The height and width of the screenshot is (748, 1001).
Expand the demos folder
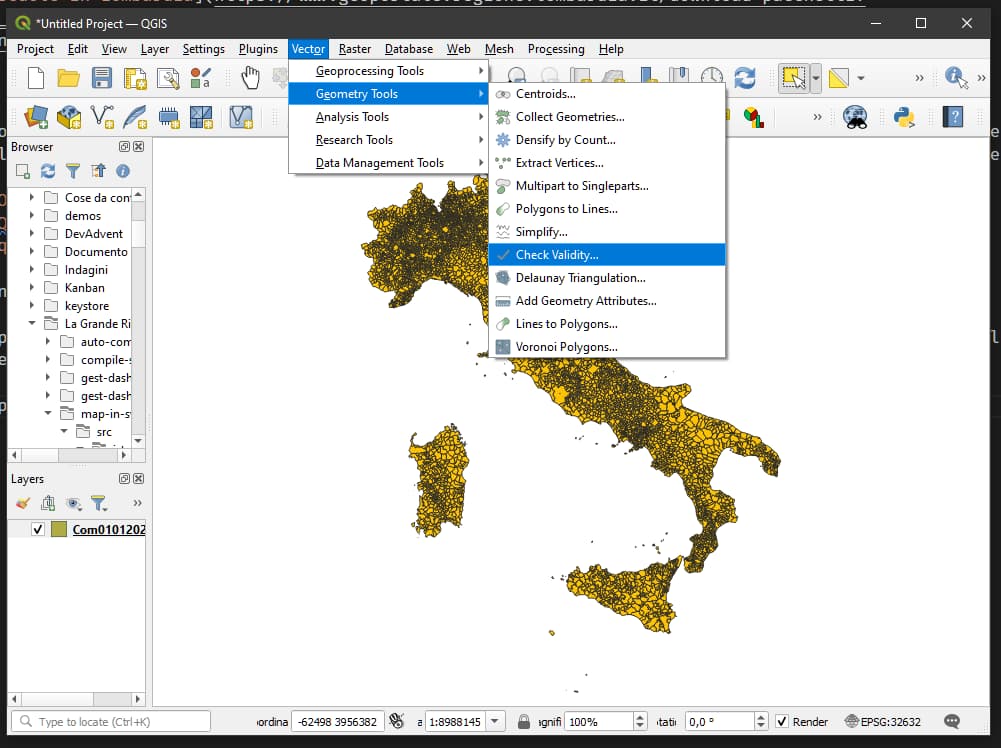click(31, 216)
